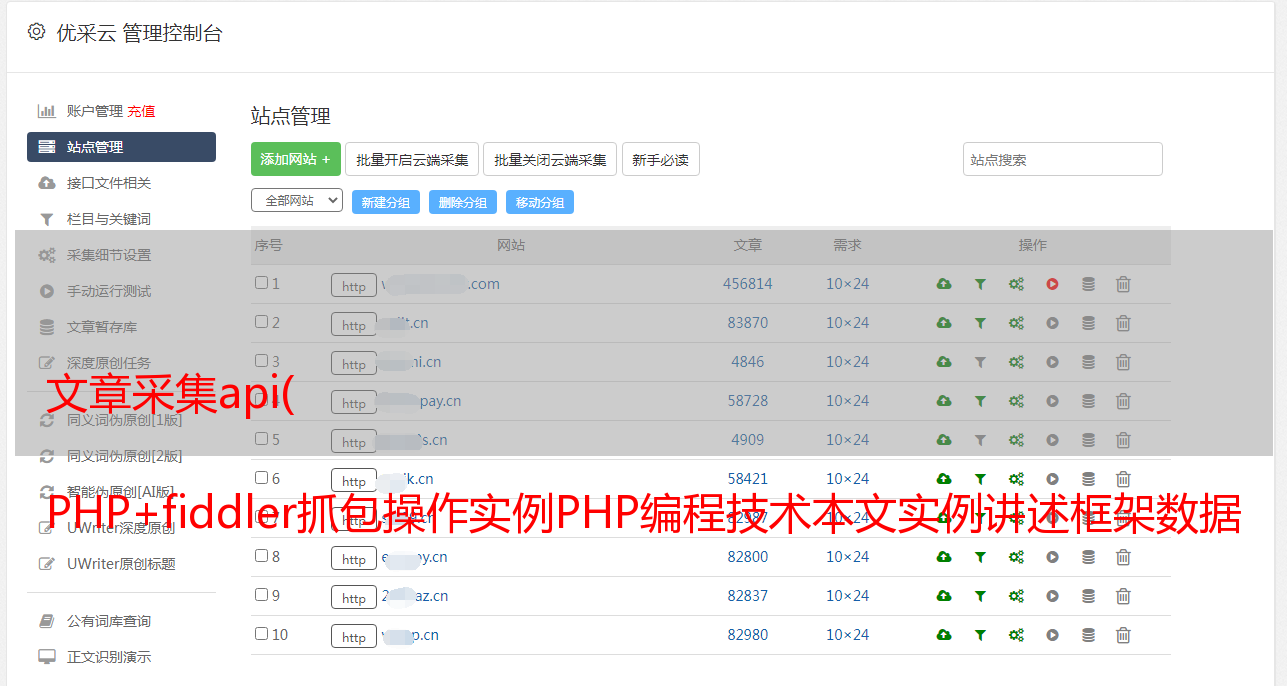Click 批量开启云端采集 button
This screenshot has height=686, width=1287.
pyautogui.click(x=412, y=159)
